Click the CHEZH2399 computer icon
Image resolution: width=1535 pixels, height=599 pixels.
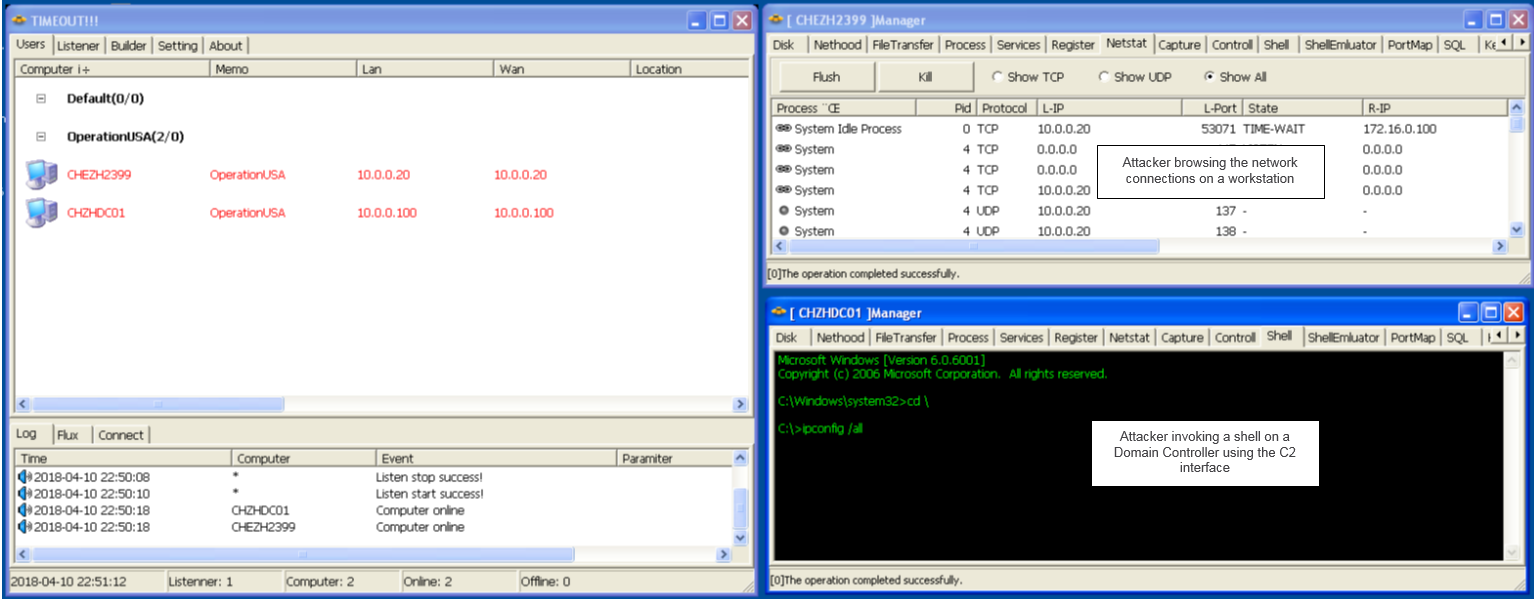(41, 175)
